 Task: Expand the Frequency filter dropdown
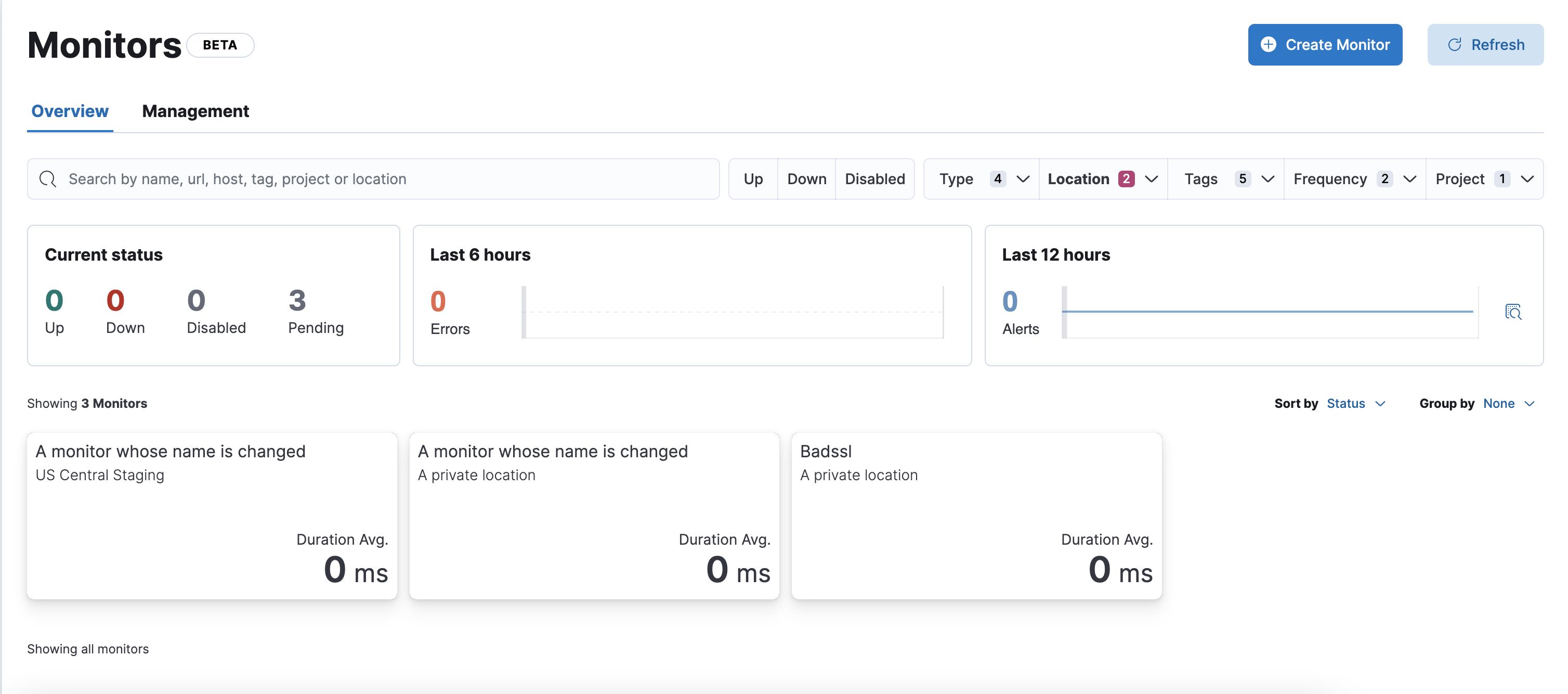1354,179
